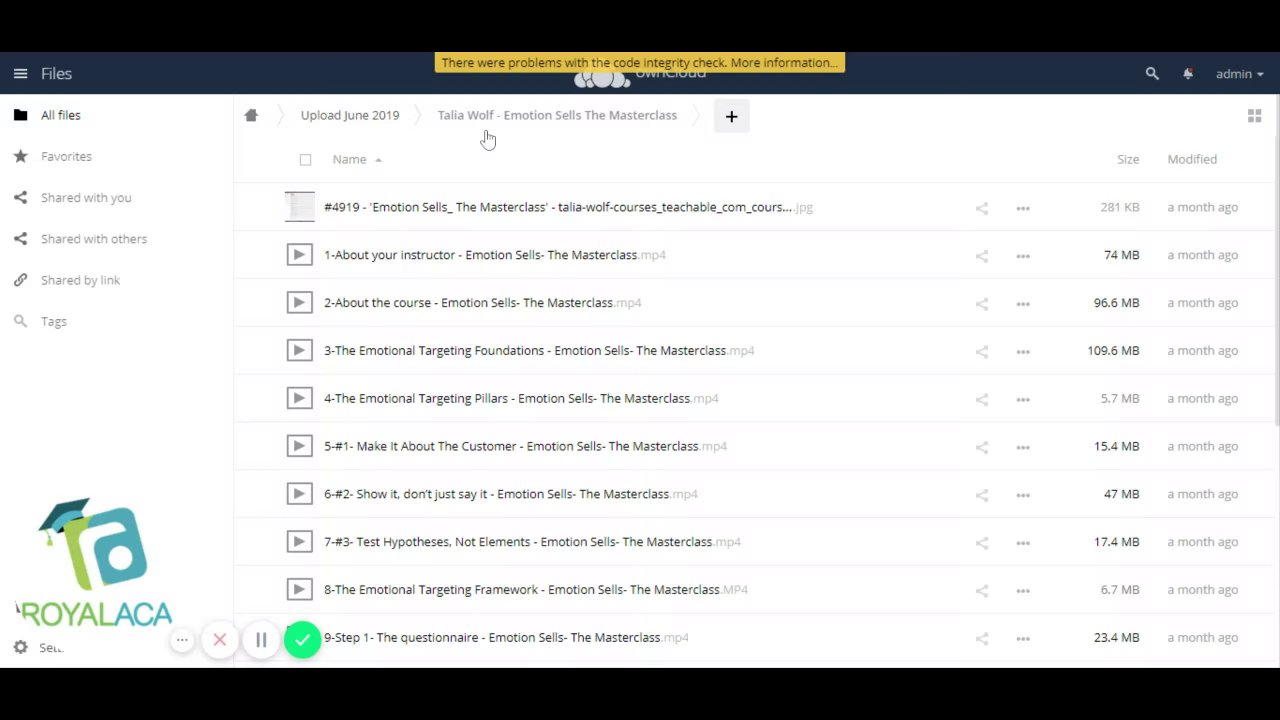
Task: Click video icon of 7-#3- Test Hypotheses
Action: [x=299, y=542]
